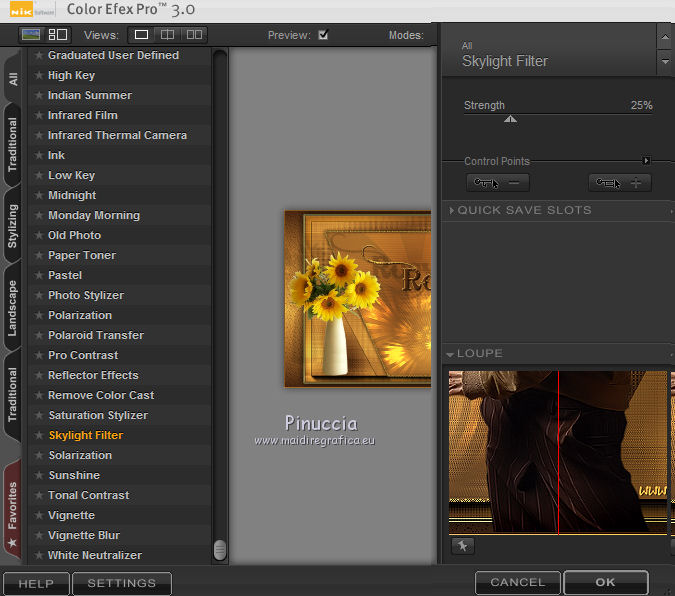Screen dimensions: 675x596
Task: Favorite star for Sunshine
Action: (39, 475)
